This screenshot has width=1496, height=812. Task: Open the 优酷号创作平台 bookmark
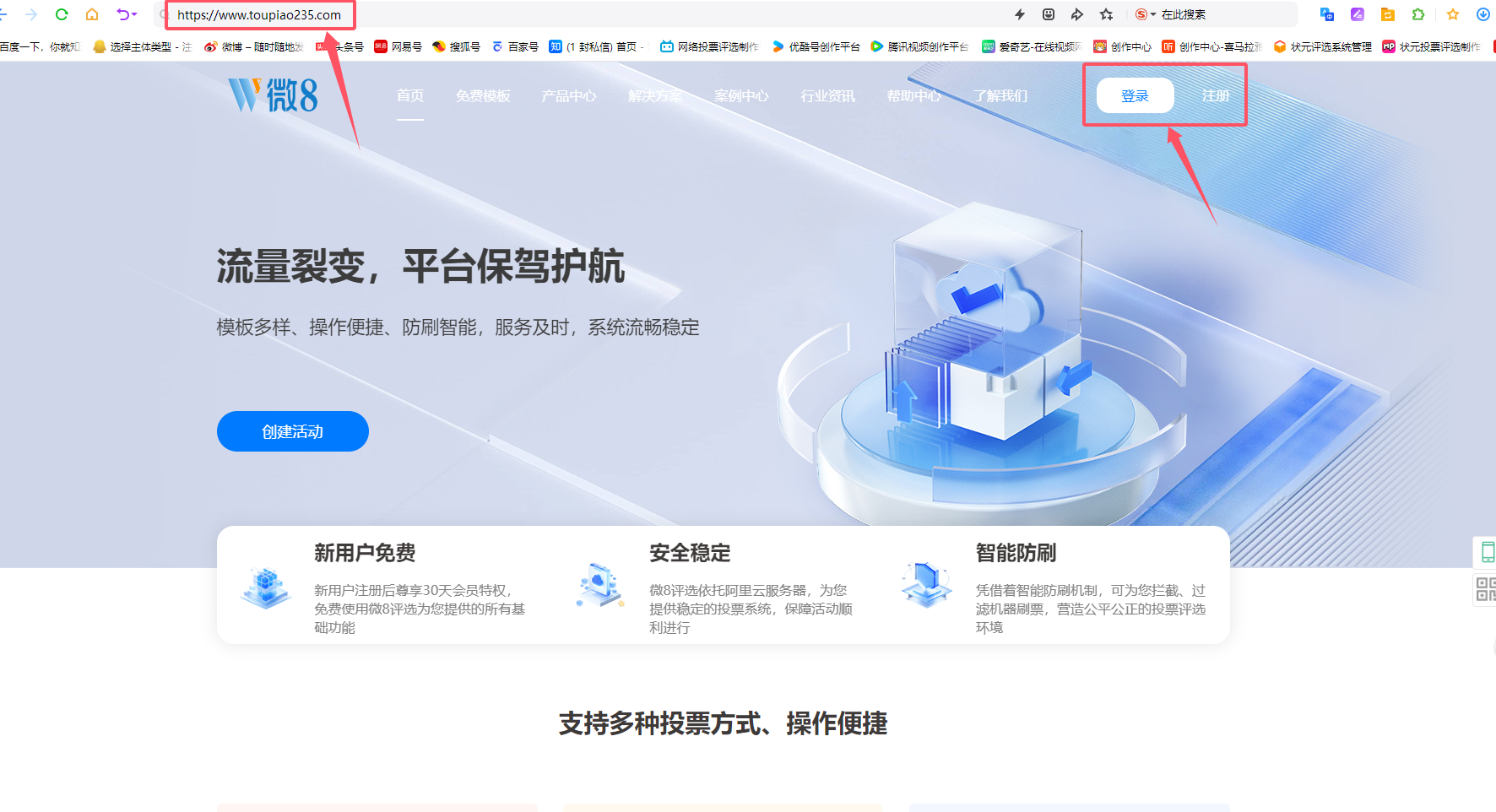pyautogui.click(x=816, y=46)
